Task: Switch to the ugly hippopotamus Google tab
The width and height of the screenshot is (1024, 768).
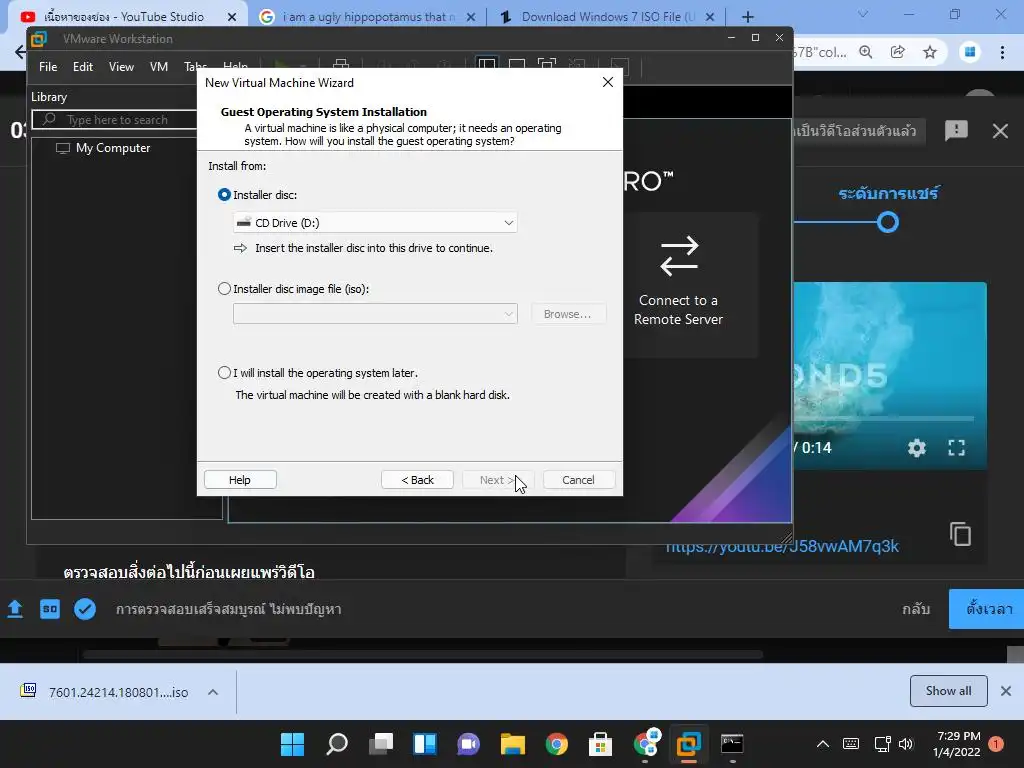Action: click(x=366, y=17)
